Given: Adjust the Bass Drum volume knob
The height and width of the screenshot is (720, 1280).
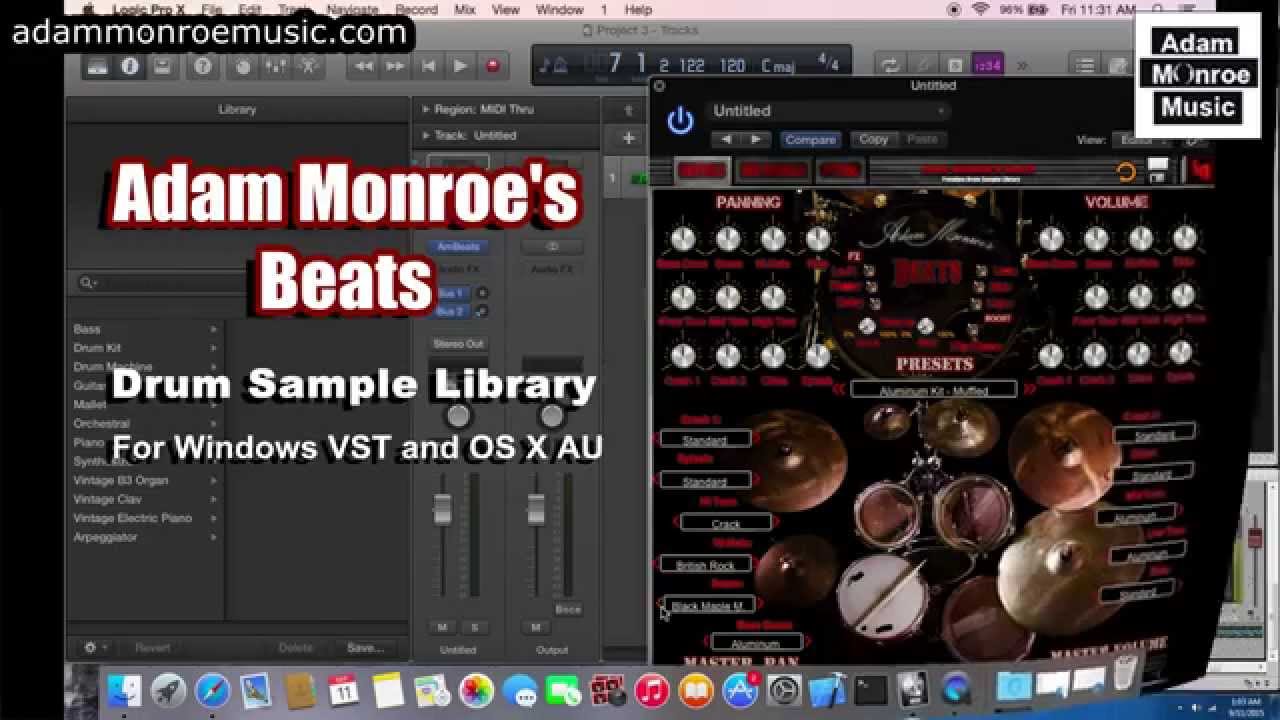Looking at the screenshot, I should click(x=1051, y=238).
